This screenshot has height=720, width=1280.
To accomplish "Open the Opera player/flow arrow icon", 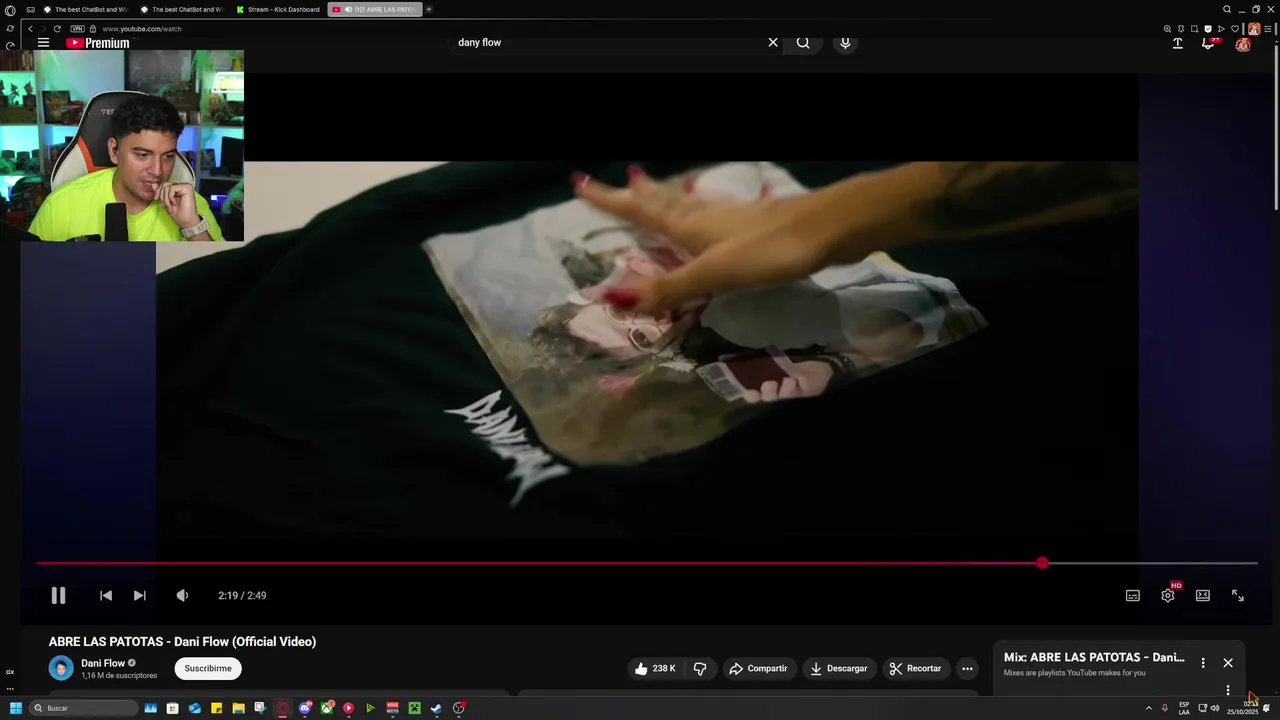I will point(1221,29).
